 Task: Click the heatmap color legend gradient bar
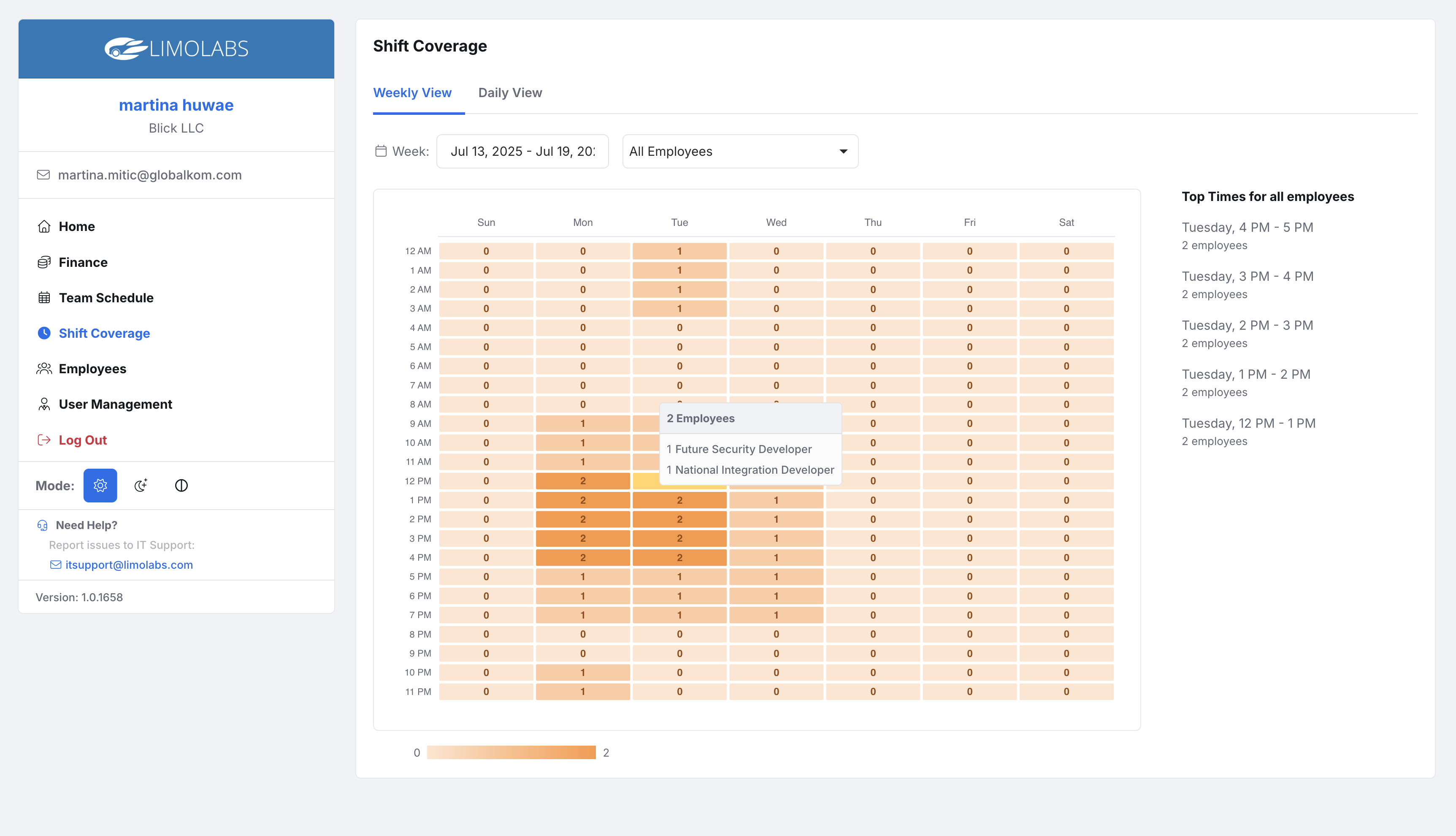(511, 752)
